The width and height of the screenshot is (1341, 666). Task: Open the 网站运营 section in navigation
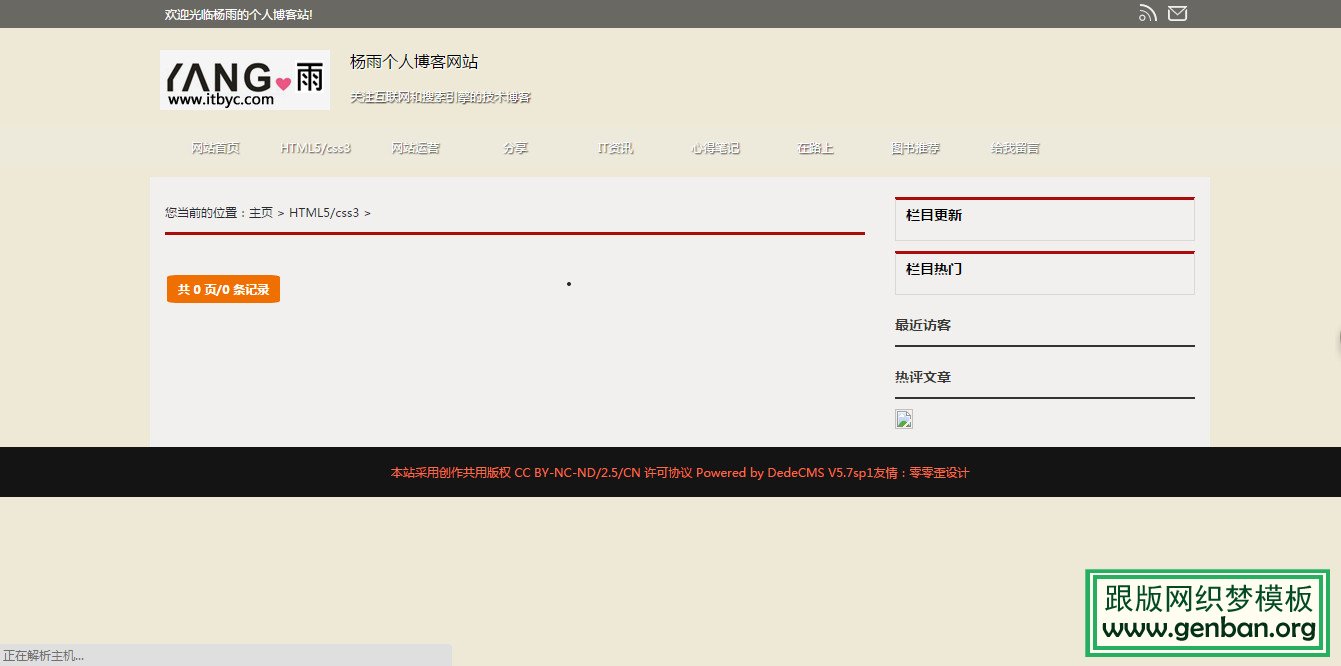pos(415,147)
